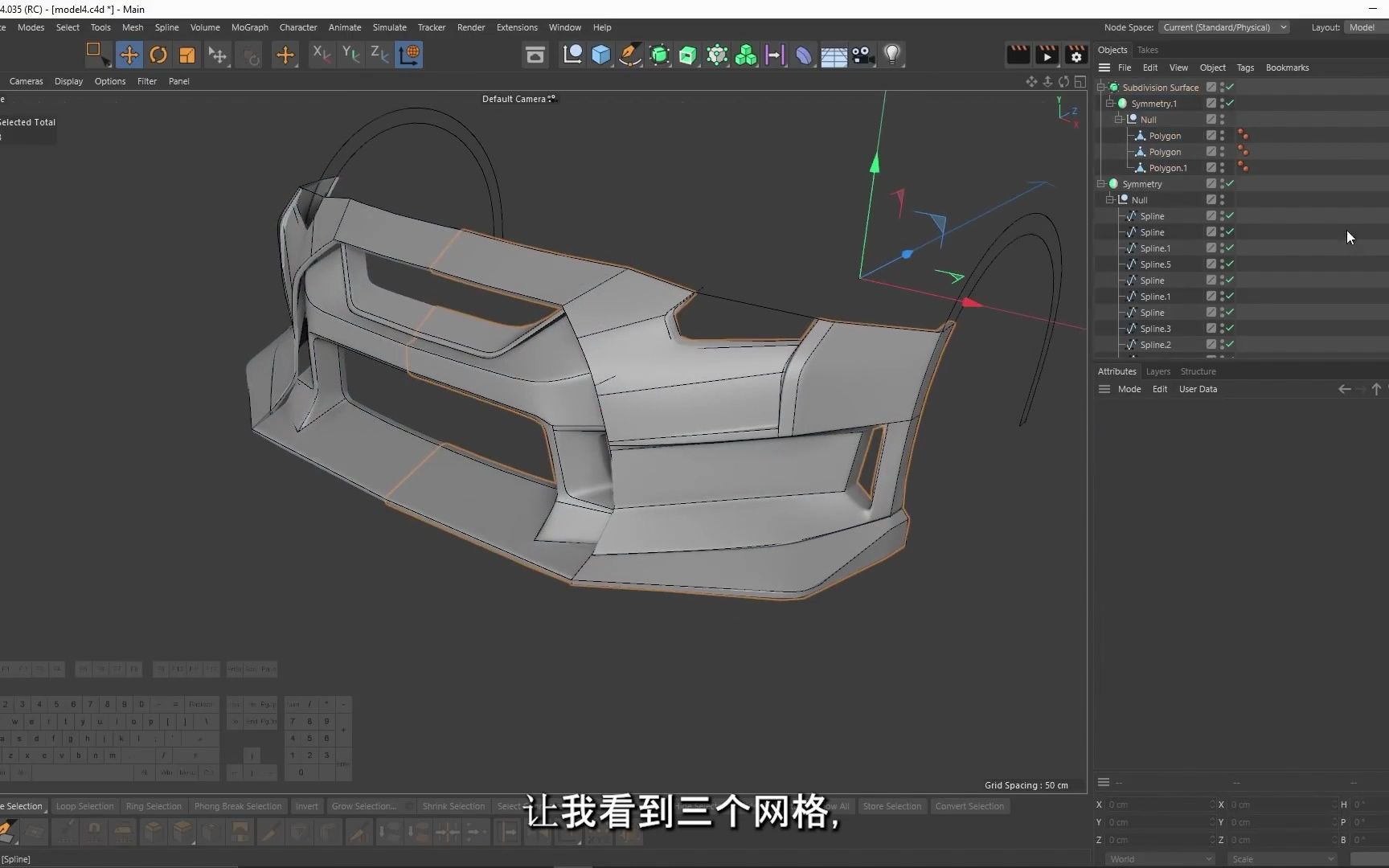The width and height of the screenshot is (1389, 868).
Task: Click Ring Selection button
Action: tap(154, 806)
